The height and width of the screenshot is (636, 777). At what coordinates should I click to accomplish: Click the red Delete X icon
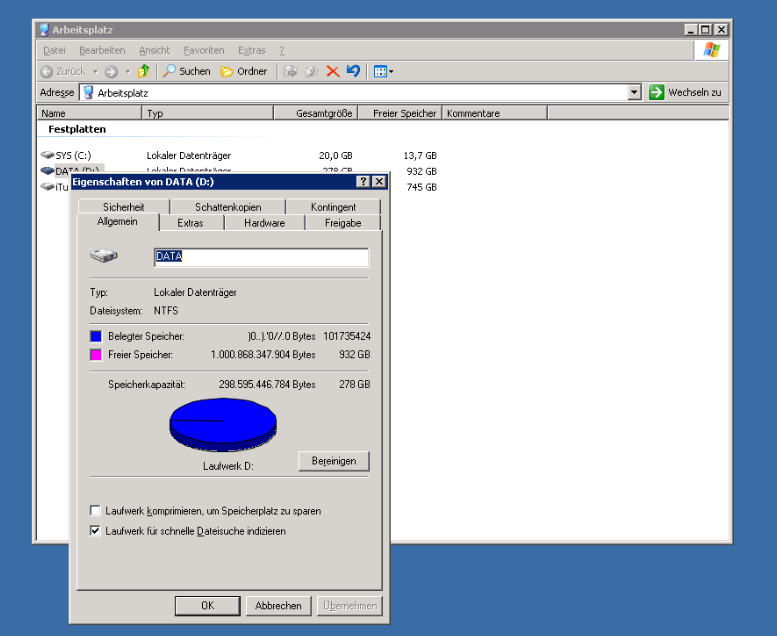click(333, 71)
